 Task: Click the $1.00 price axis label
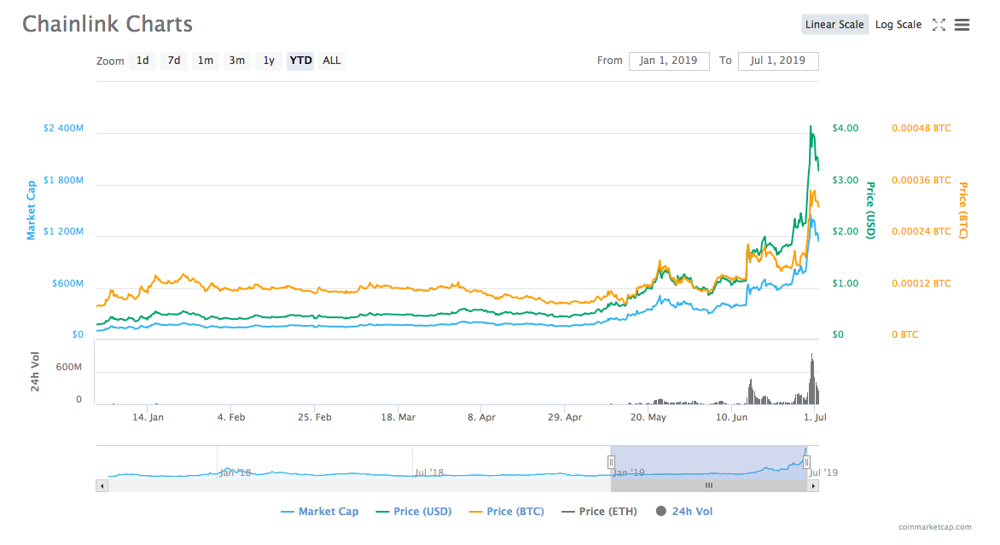tap(845, 284)
